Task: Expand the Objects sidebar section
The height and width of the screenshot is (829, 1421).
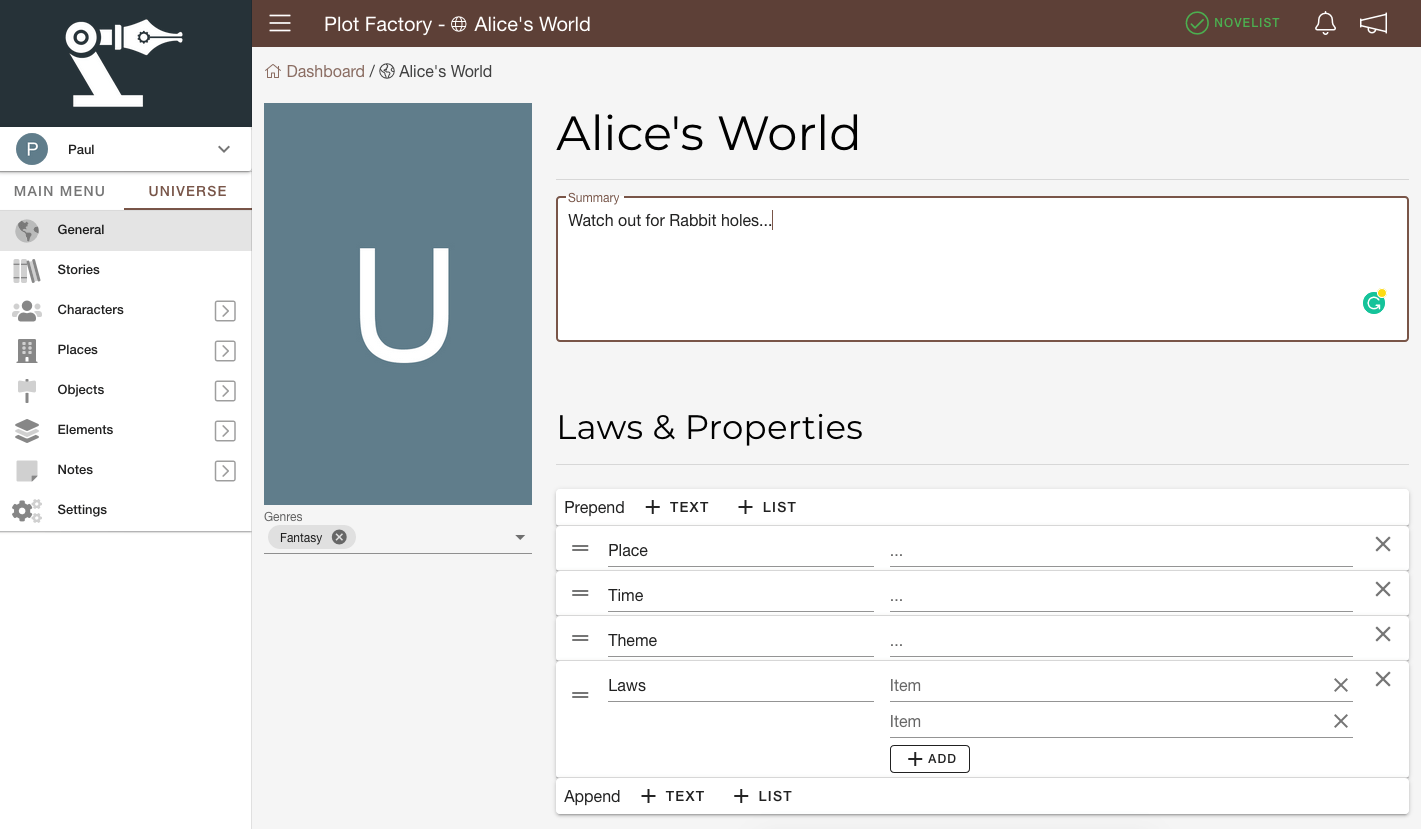Action: pos(225,390)
